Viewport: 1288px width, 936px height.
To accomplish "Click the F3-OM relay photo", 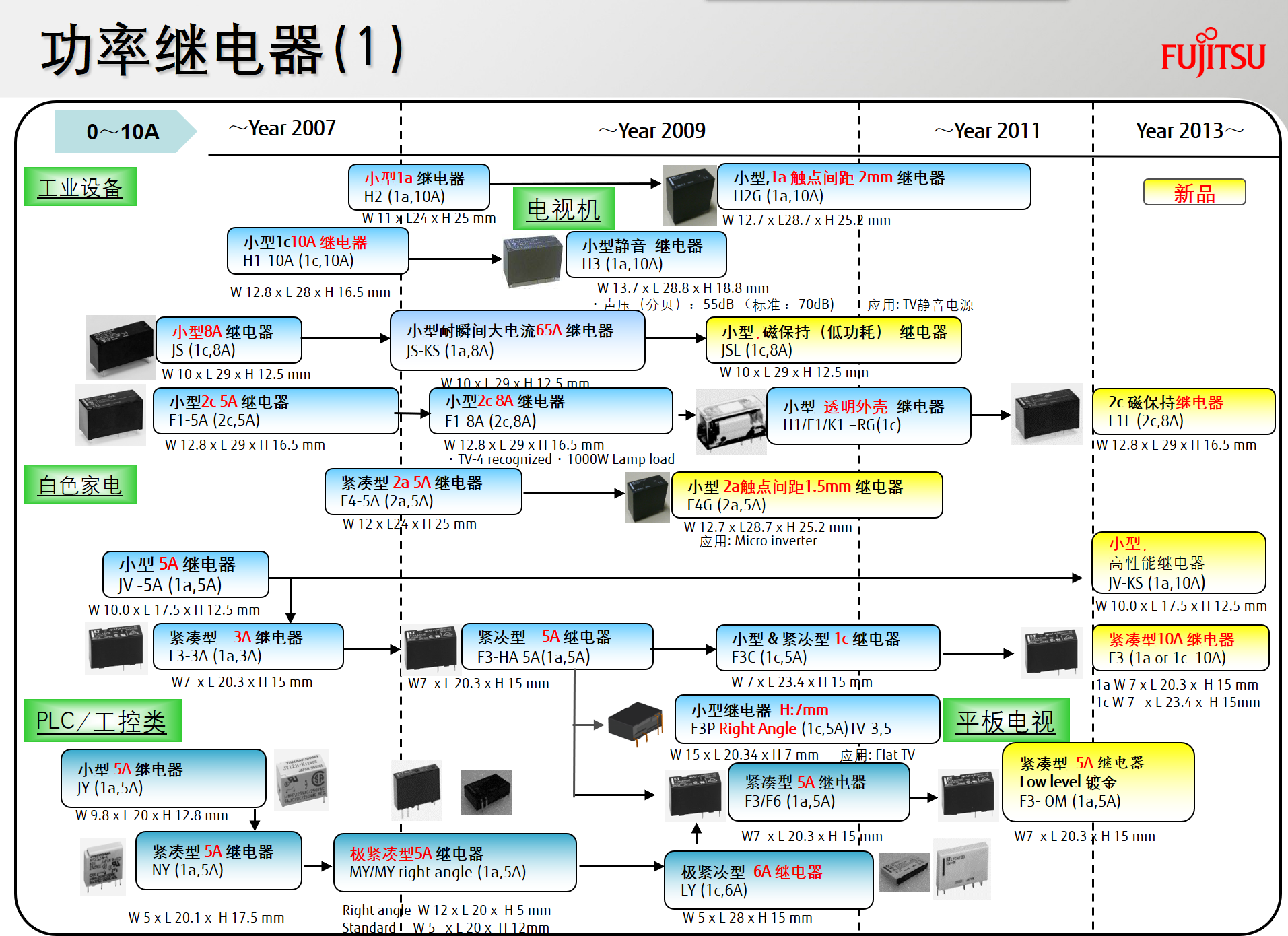I will (x=968, y=796).
